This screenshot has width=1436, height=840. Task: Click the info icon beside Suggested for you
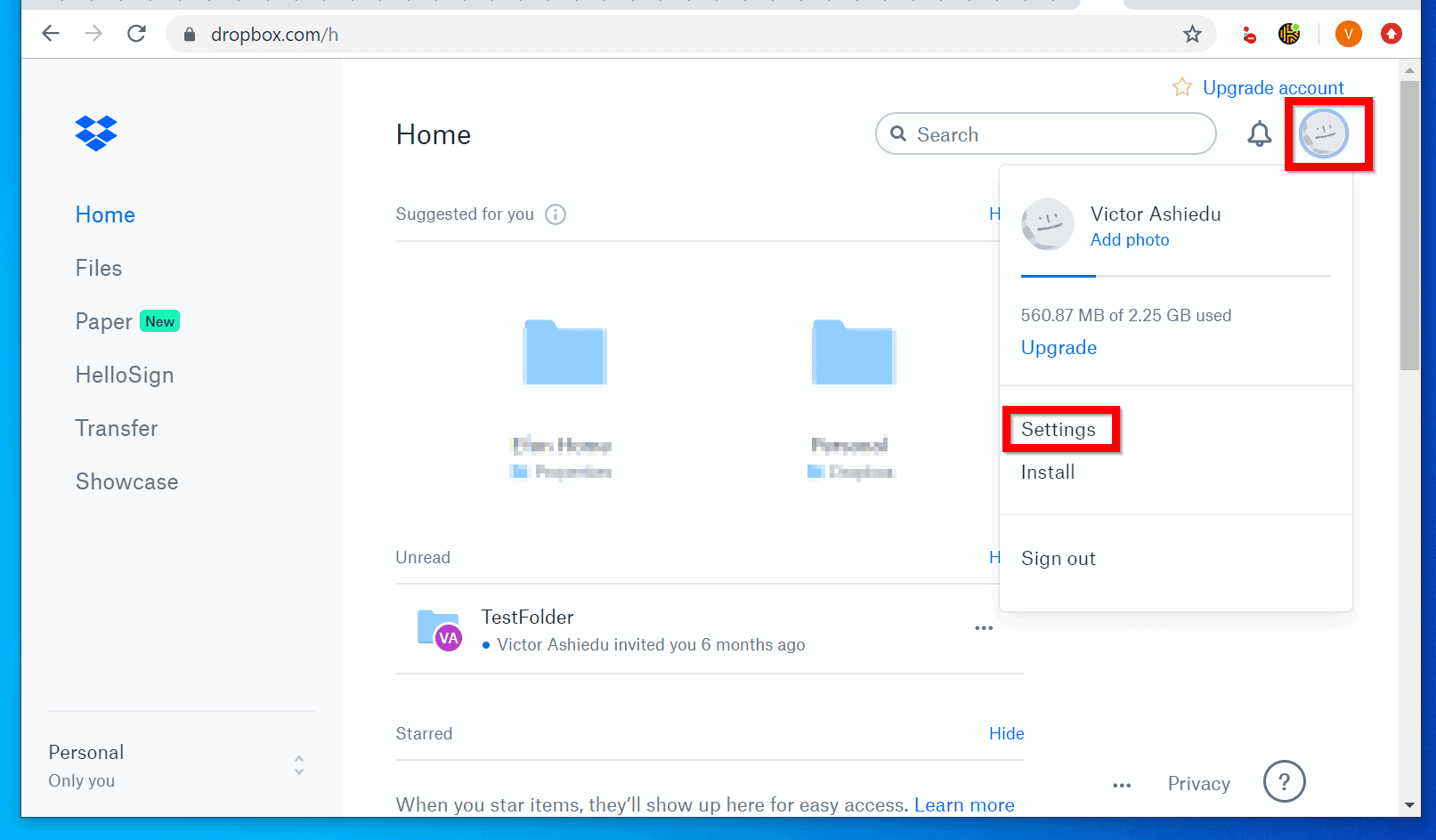tap(556, 214)
